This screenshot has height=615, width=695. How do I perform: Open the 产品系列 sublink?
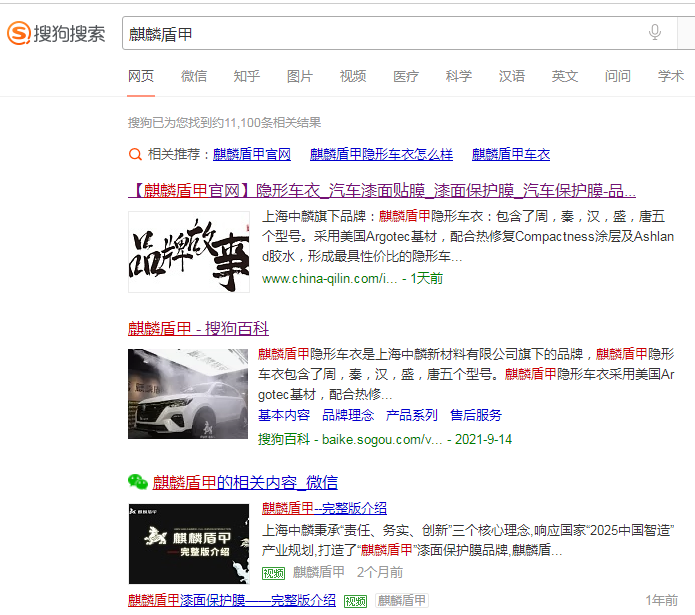[x=411, y=415]
